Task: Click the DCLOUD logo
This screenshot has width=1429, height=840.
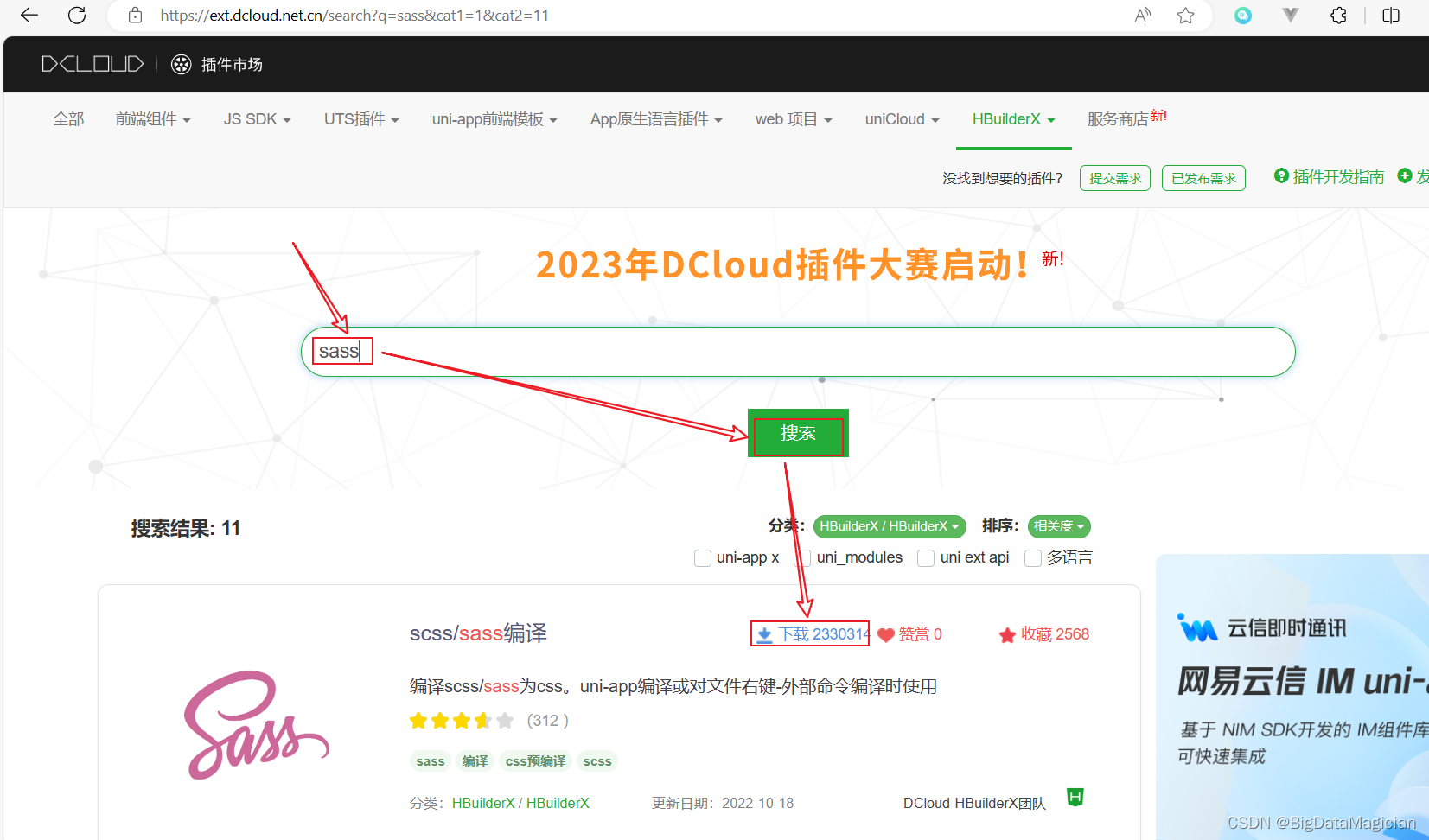Action: [x=93, y=64]
